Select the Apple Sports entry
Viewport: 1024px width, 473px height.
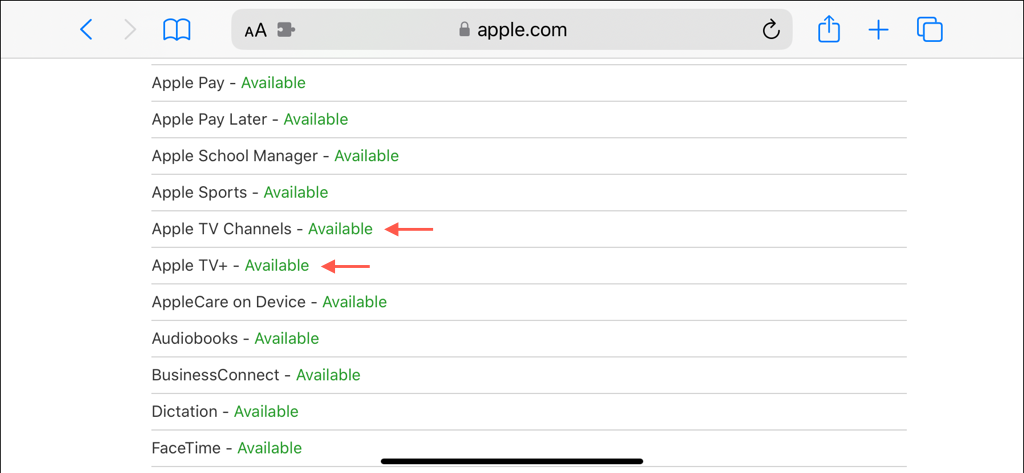(240, 192)
